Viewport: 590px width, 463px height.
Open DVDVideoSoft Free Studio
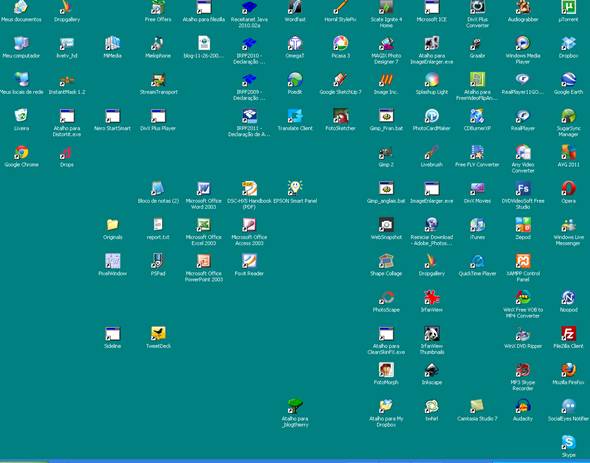[523, 188]
